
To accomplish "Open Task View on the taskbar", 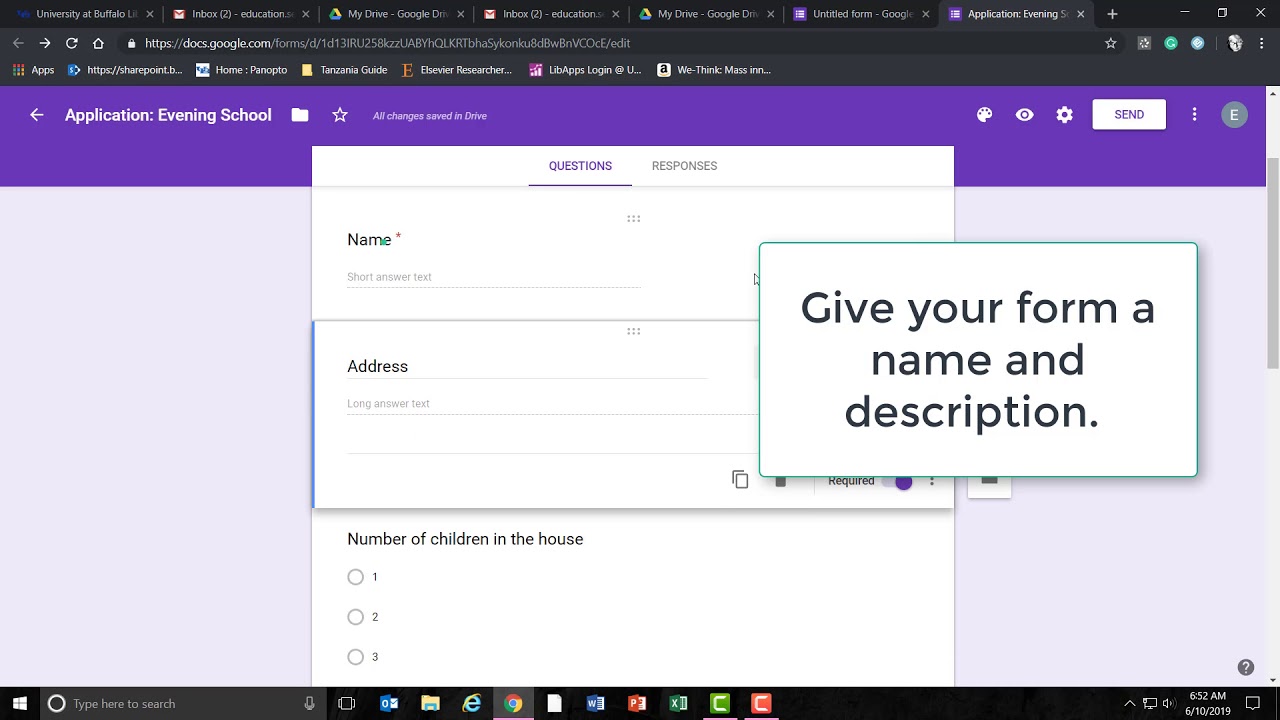I will pos(346,703).
